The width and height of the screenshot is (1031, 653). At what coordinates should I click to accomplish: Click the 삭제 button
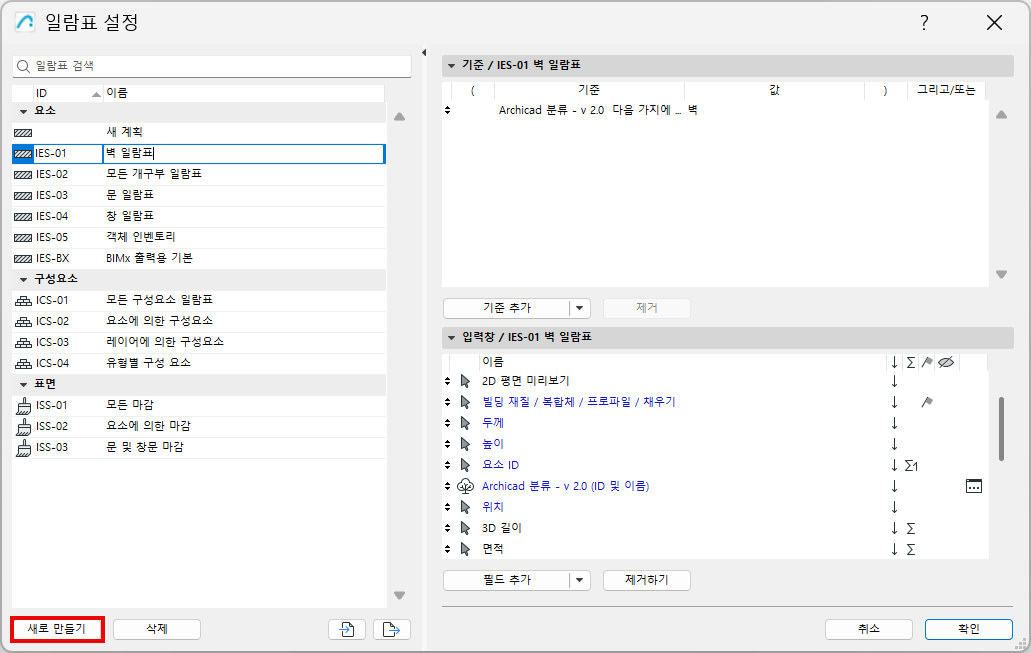[156, 629]
